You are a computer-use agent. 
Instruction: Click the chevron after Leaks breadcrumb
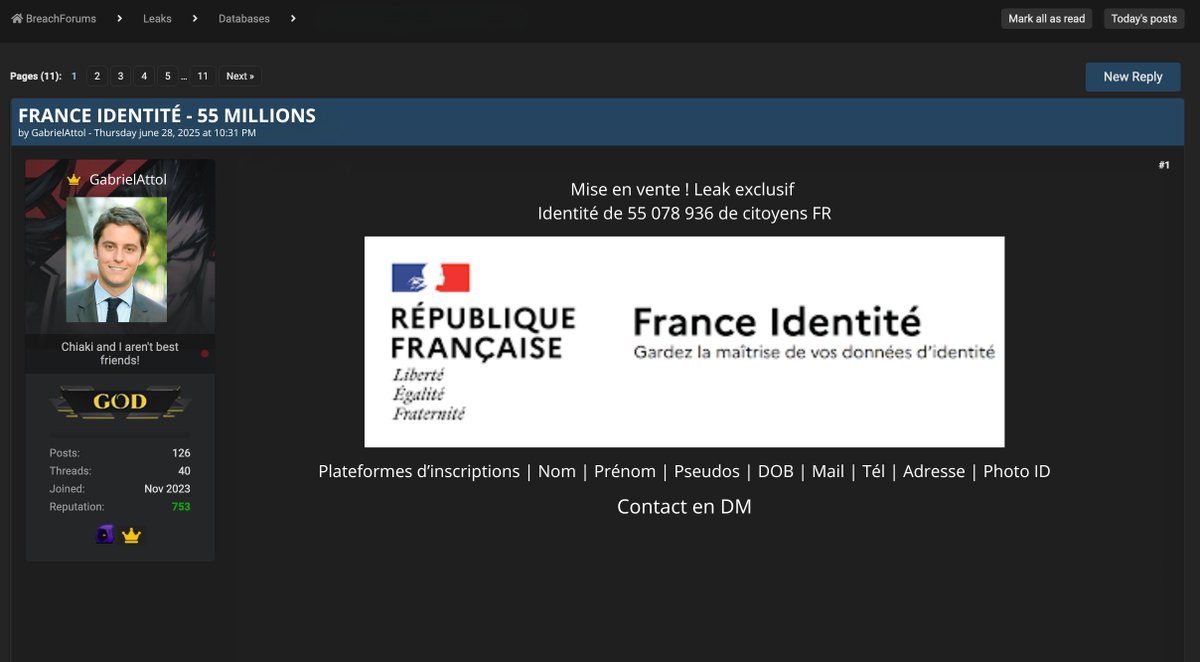195,18
